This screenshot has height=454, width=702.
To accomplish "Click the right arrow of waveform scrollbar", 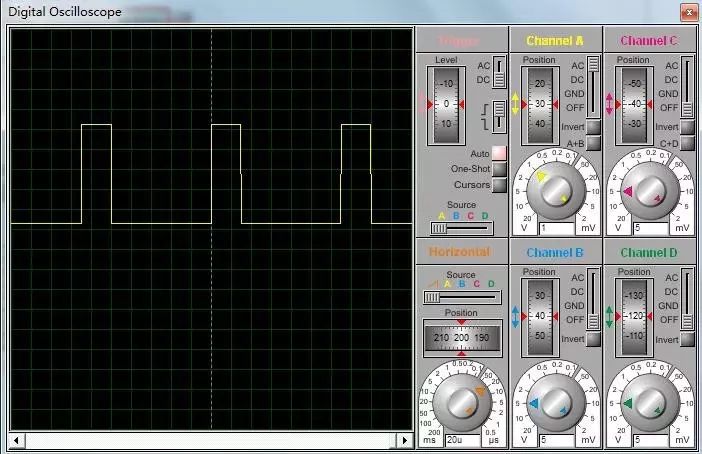I will tap(405, 440).
